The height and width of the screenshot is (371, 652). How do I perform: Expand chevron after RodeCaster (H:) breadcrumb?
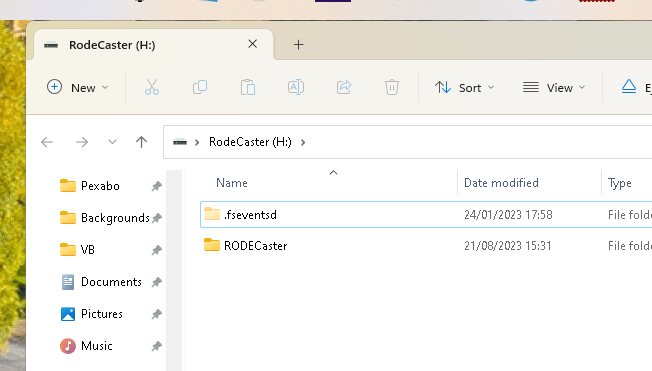point(303,142)
